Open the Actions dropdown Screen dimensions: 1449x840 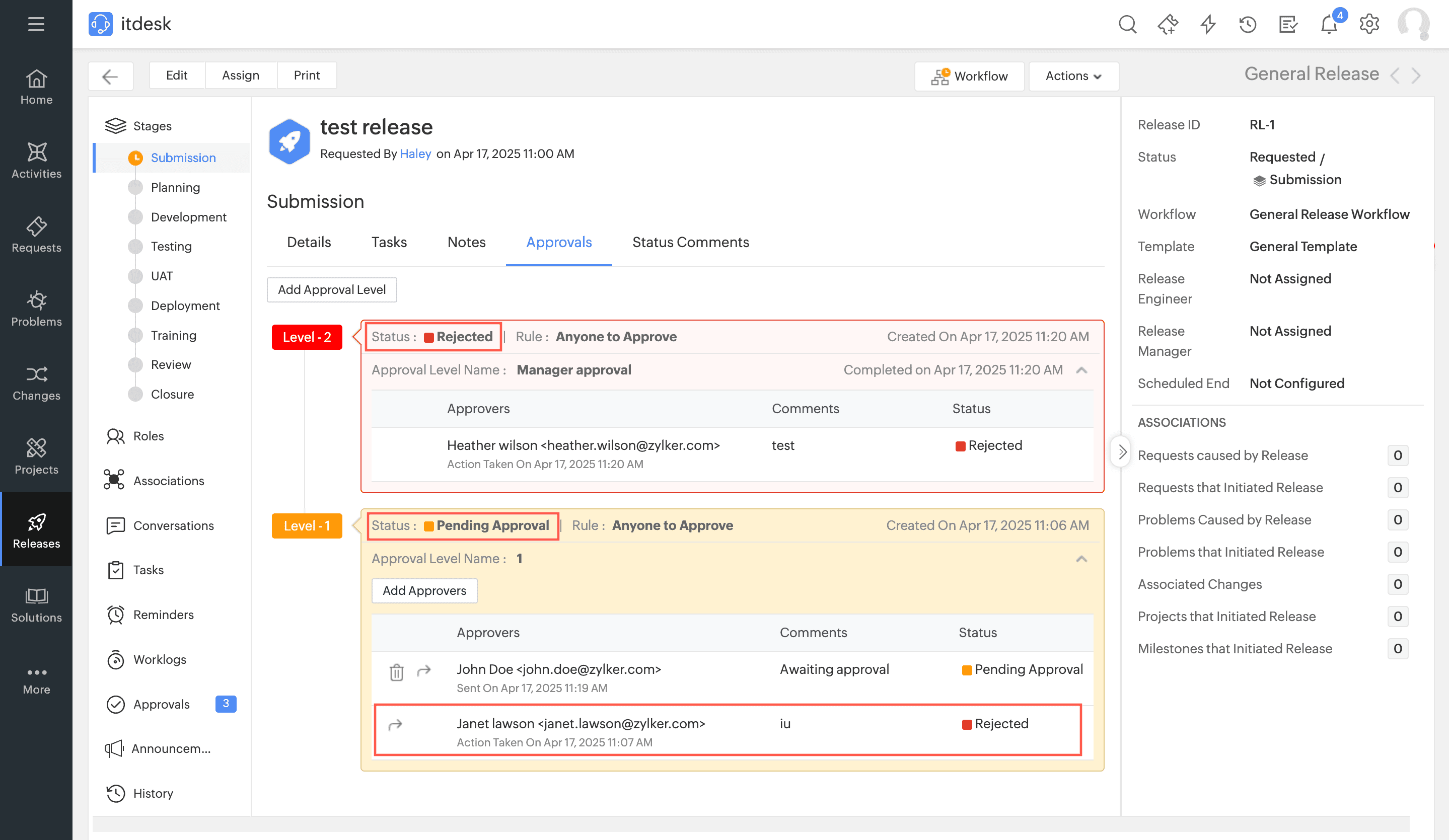pos(1073,76)
